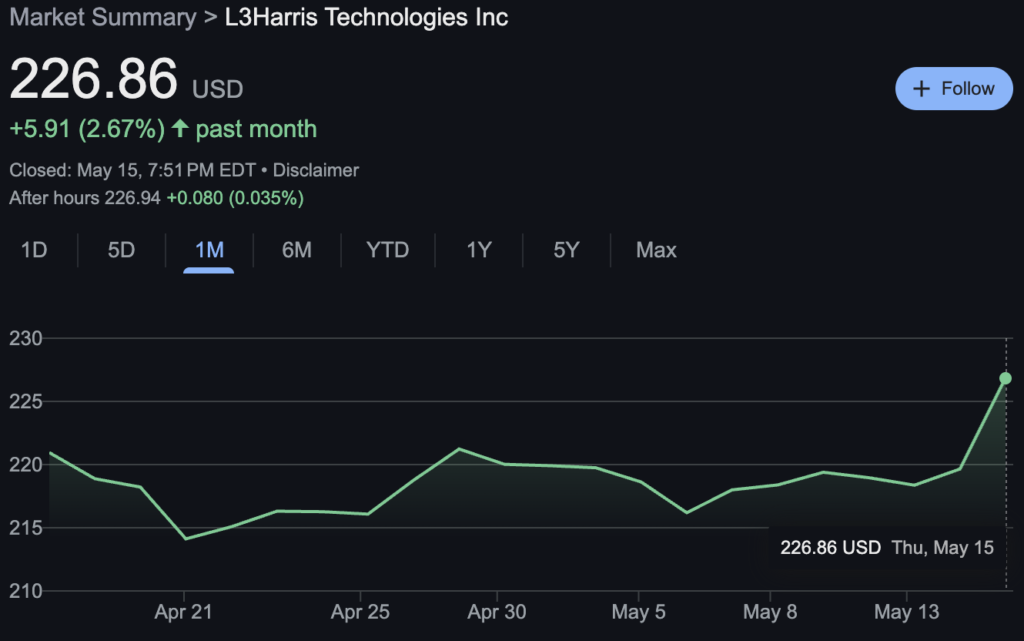Viewport: 1024px width, 641px height.
Task: Click the green up arrow beside past month
Action: [180, 128]
